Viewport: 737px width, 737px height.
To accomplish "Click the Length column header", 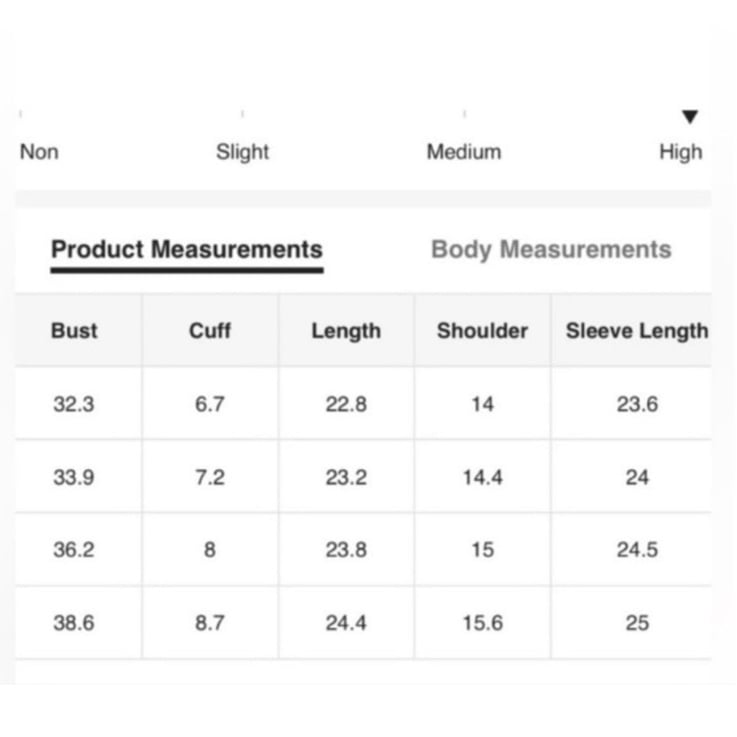I will coord(346,331).
